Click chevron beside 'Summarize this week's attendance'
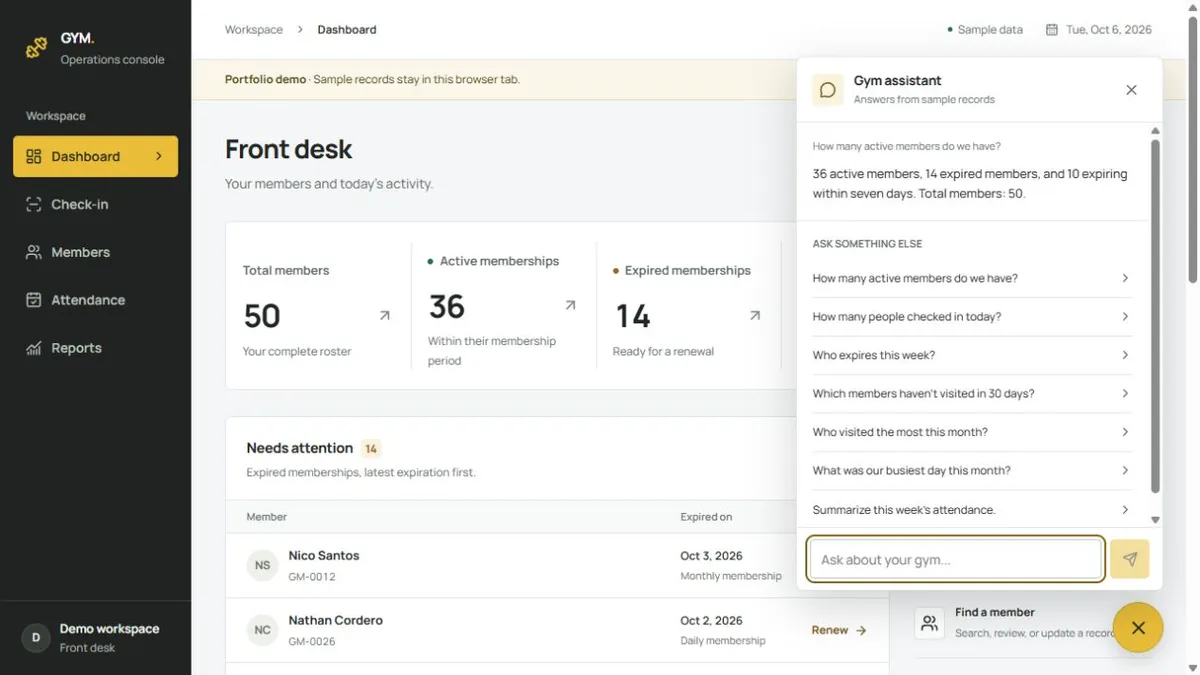Image resolution: width=1200 pixels, height=675 pixels. (1125, 509)
